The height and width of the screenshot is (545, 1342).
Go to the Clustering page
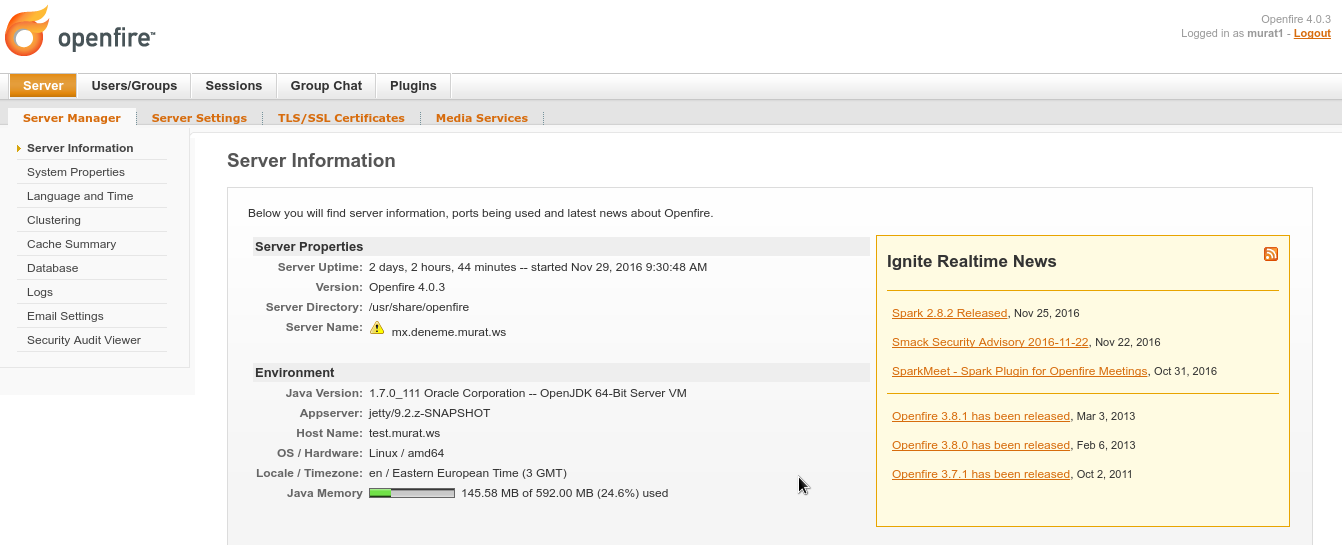(54, 220)
